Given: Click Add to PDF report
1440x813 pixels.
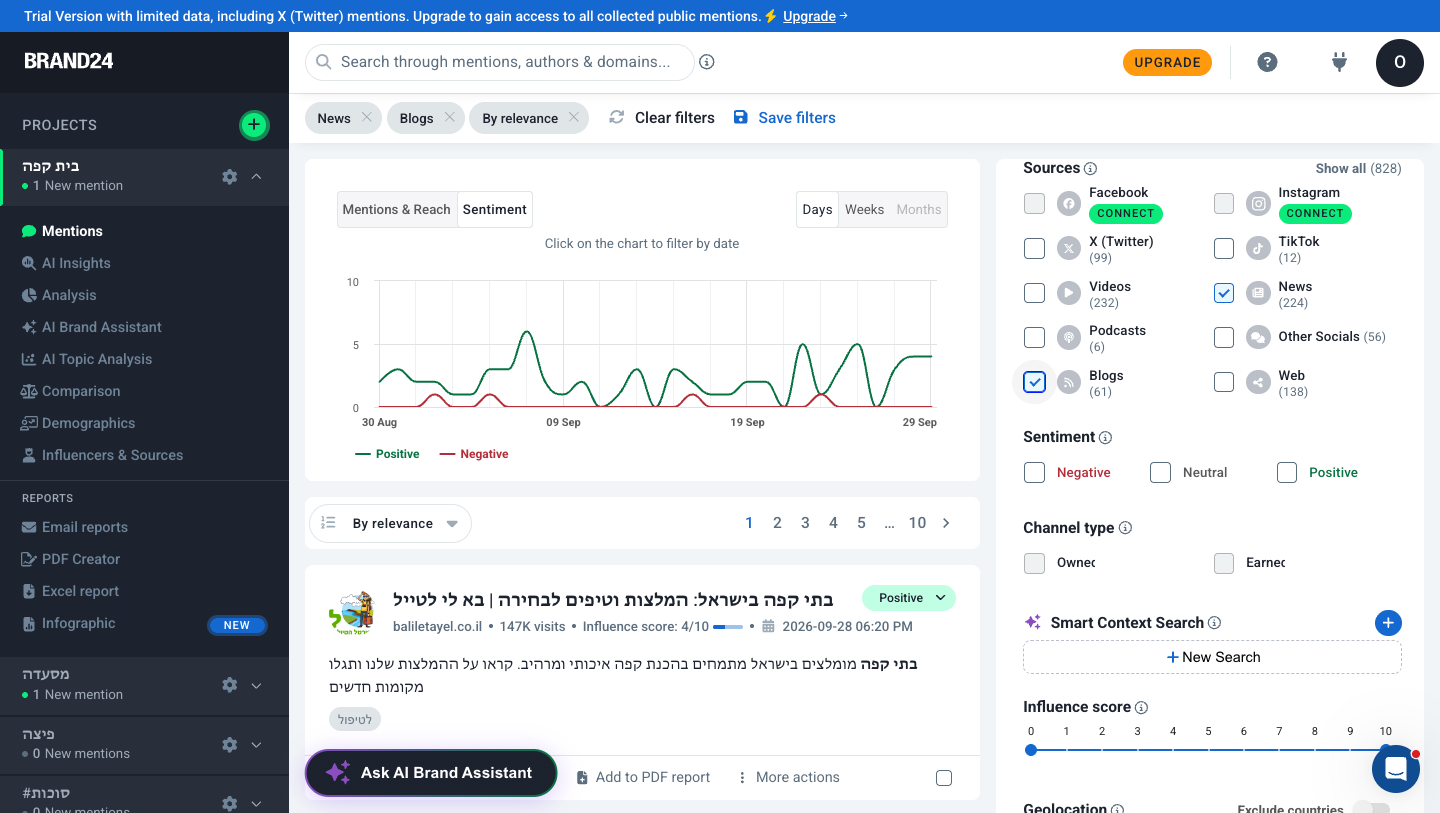Looking at the screenshot, I should pos(643,777).
